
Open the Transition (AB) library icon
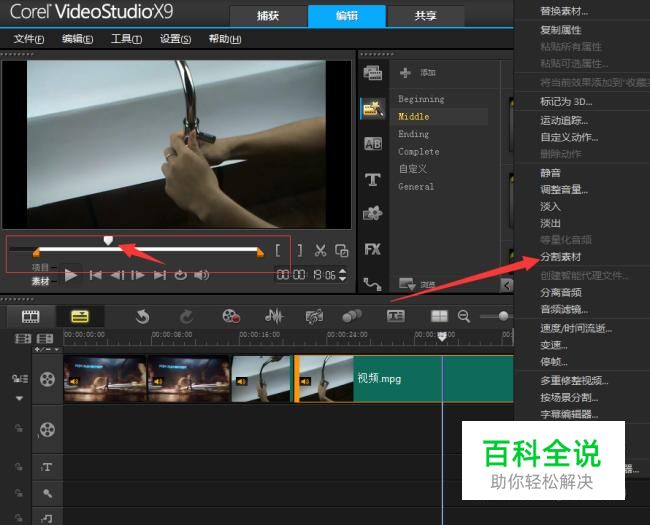point(373,144)
